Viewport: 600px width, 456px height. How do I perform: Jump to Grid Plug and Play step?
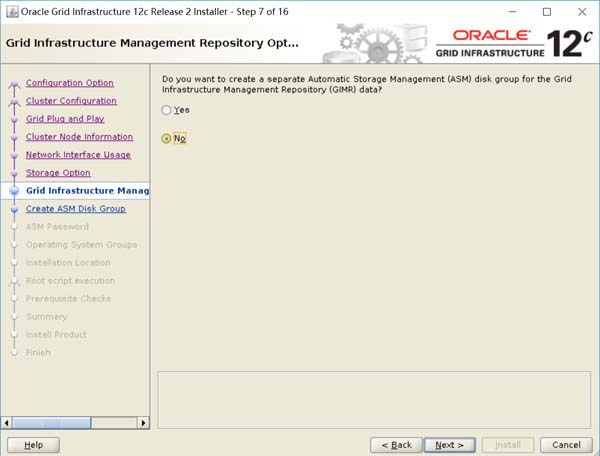coord(65,119)
